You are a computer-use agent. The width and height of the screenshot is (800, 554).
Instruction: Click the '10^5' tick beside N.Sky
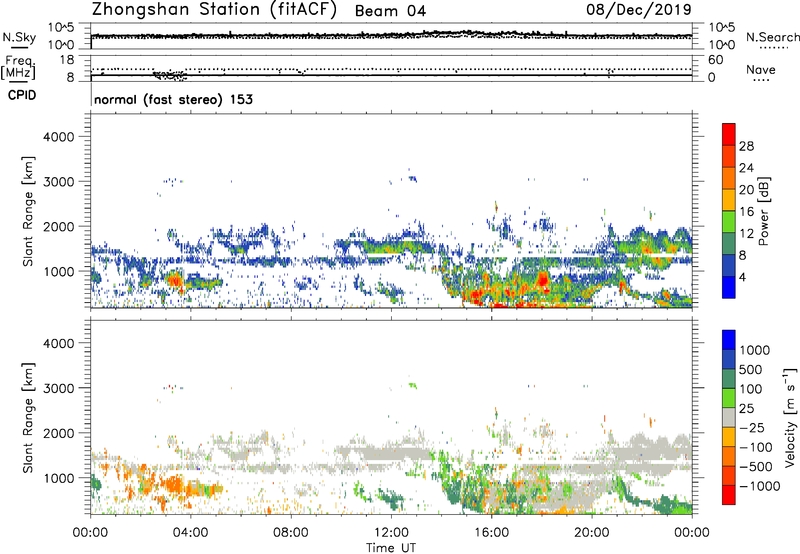click(x=61, y=27)
